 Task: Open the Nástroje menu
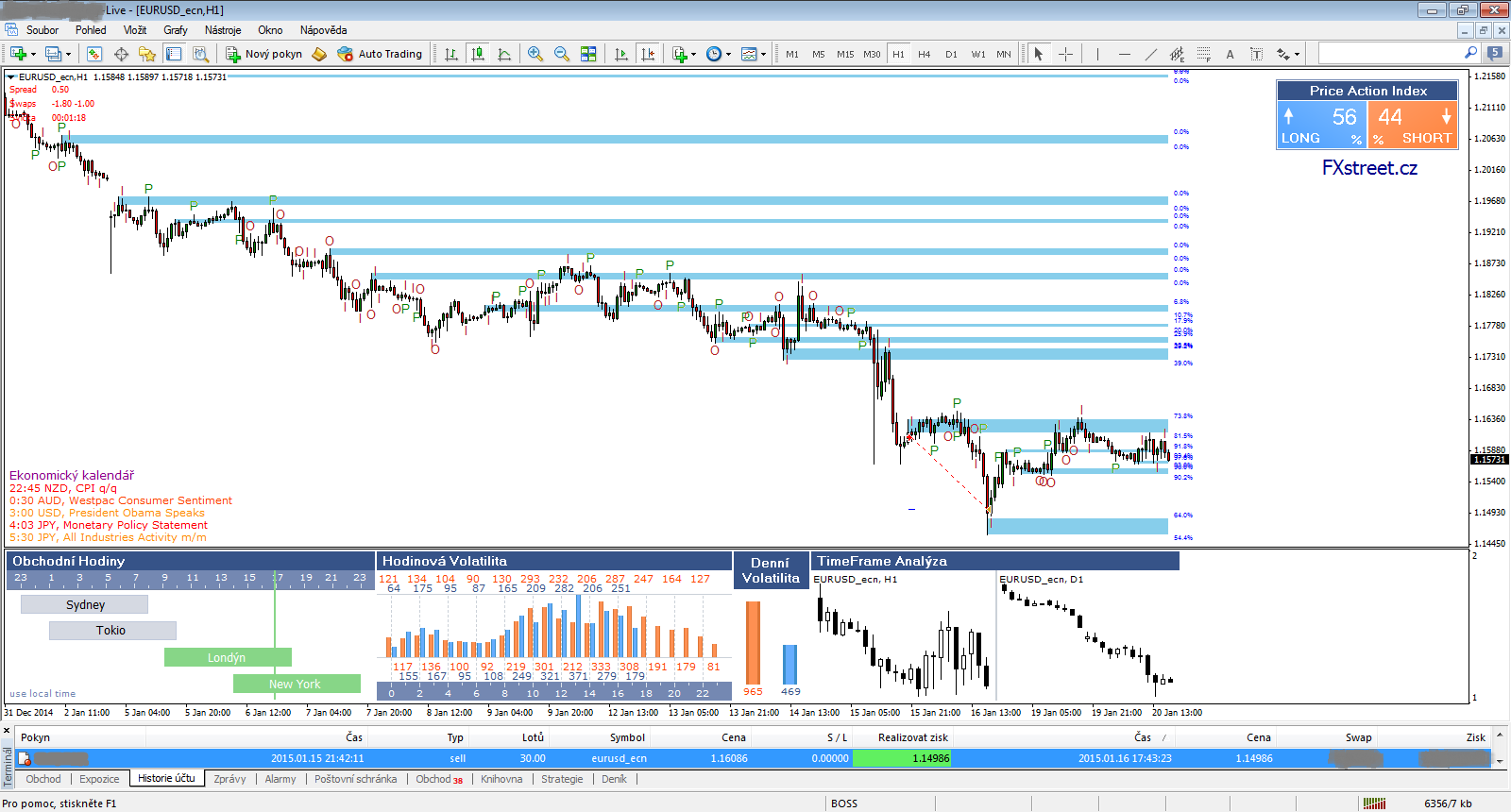[223, 30]
